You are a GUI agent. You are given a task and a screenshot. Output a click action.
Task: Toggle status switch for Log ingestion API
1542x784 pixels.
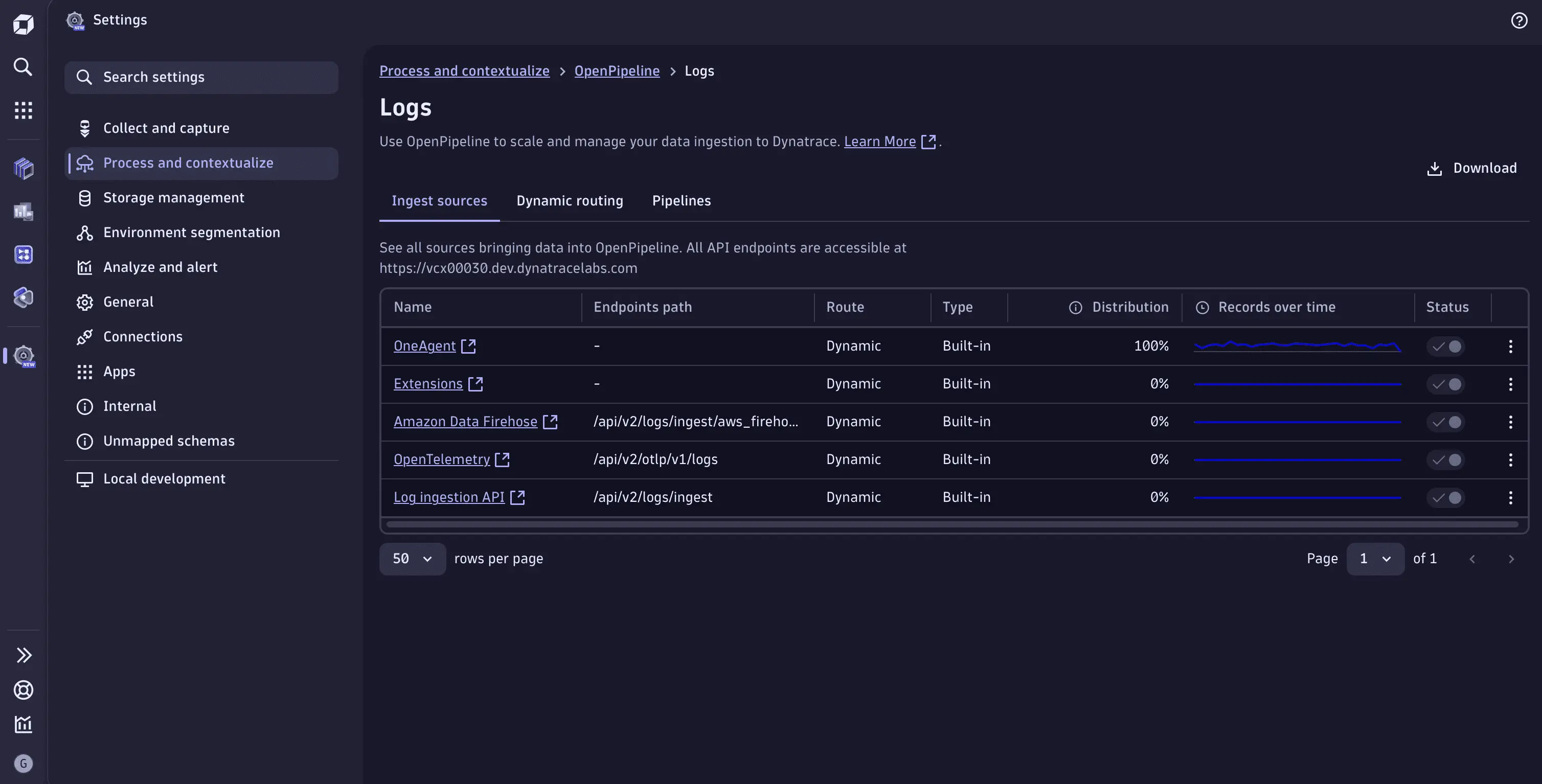tap(1445, 497)
